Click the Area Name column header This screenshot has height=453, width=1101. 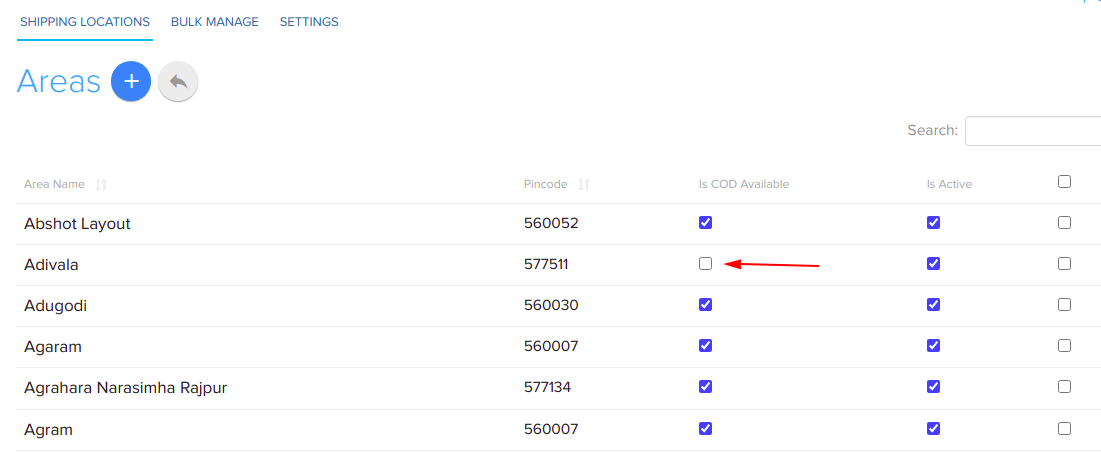coord(54,185)
